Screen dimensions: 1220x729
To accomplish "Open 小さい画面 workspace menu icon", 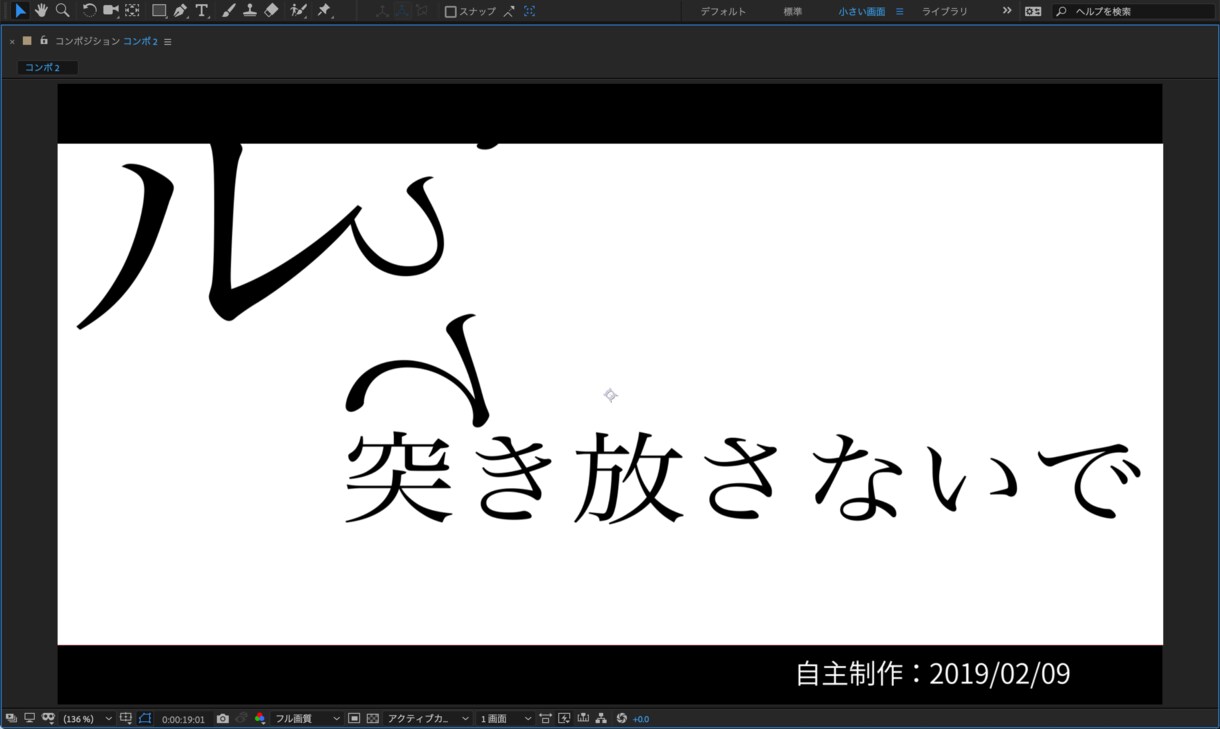I will click(x=899, y=12).
